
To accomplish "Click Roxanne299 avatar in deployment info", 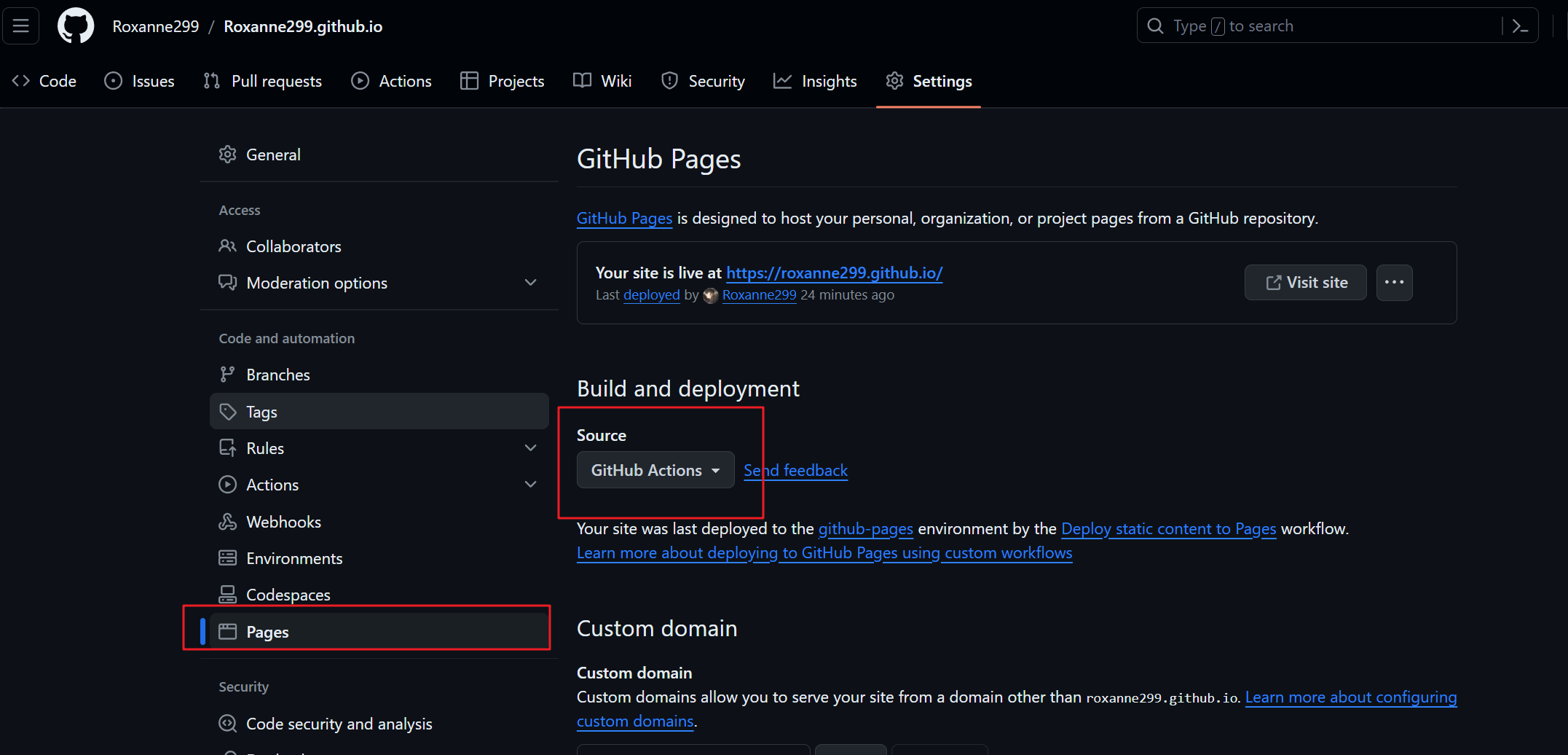I will coord(711,295).
